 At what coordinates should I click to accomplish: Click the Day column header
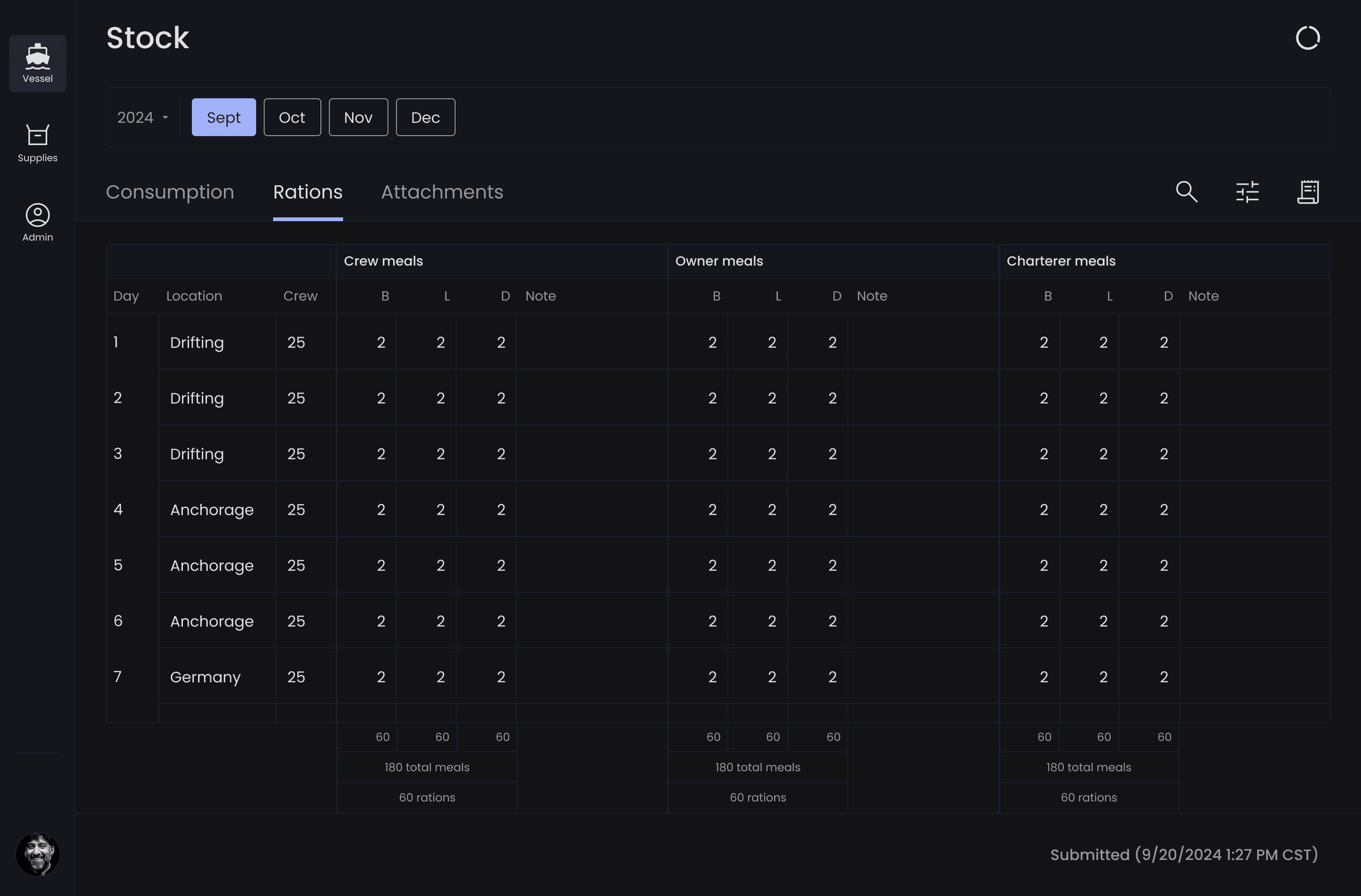click(126, 296)
